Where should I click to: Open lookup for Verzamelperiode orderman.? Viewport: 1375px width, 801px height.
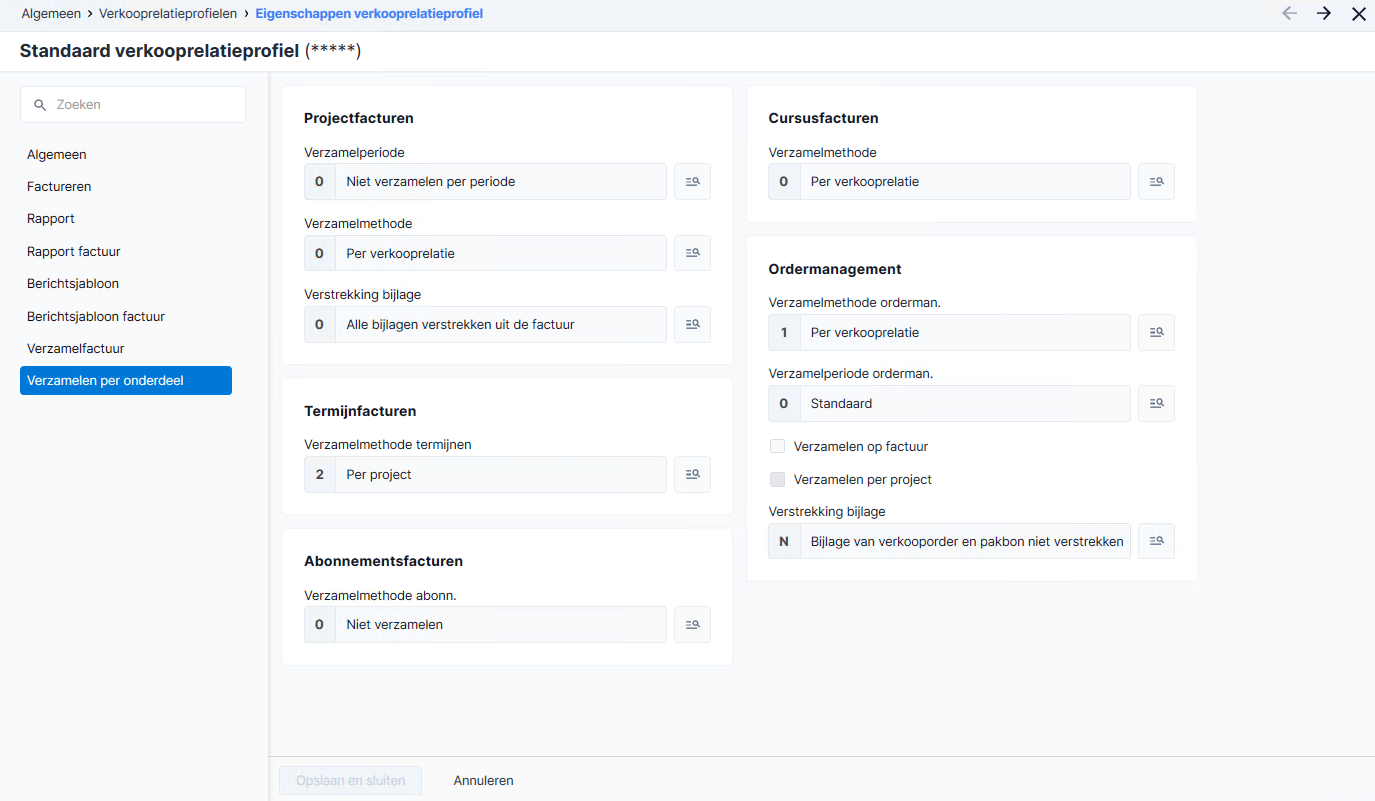[1156, 403]
